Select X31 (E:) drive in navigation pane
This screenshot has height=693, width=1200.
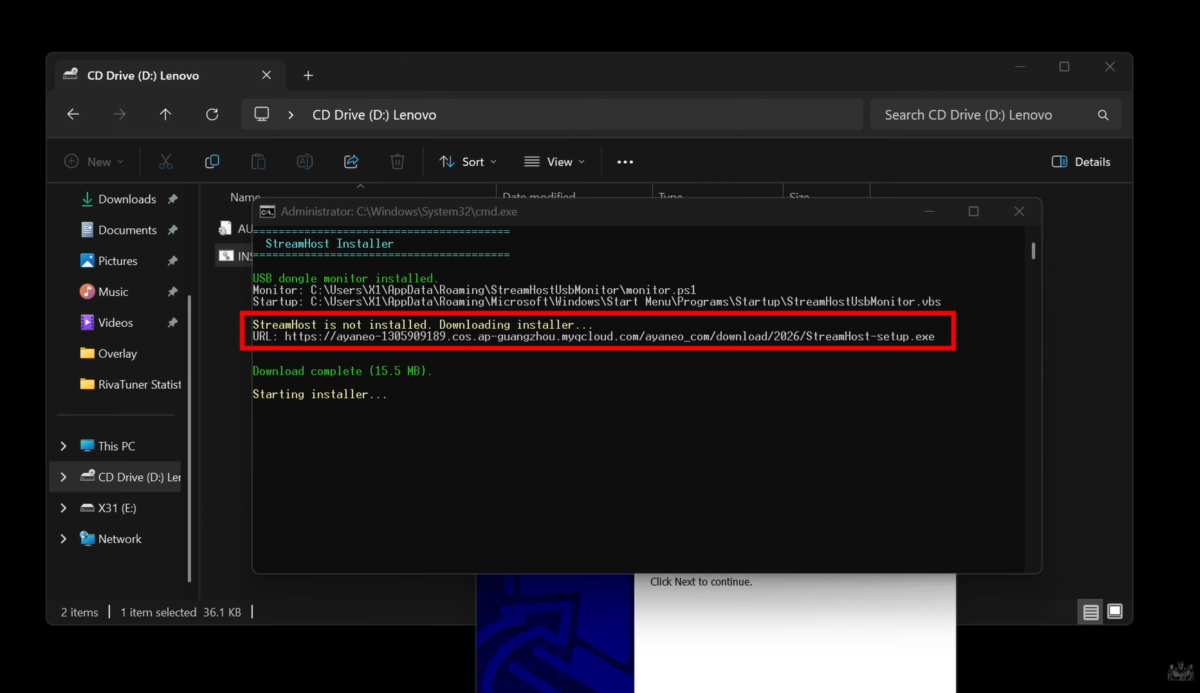pyautogui.click(x=116, y=508)
